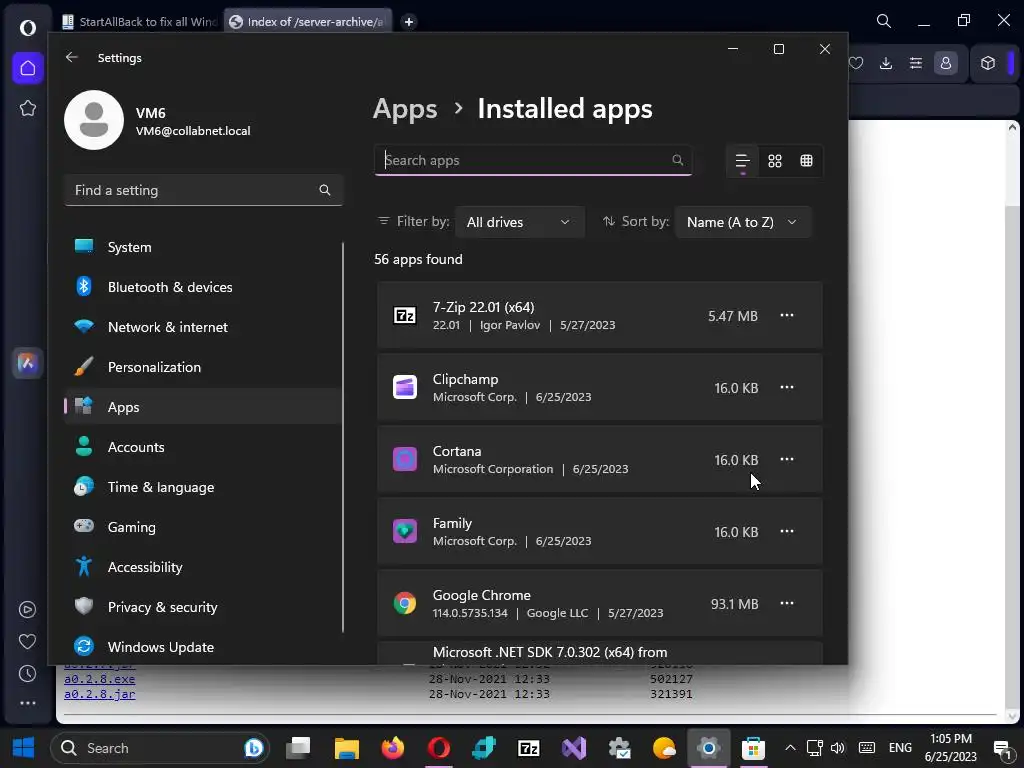Open more options for Google Chrome

[x=787, y=603]
